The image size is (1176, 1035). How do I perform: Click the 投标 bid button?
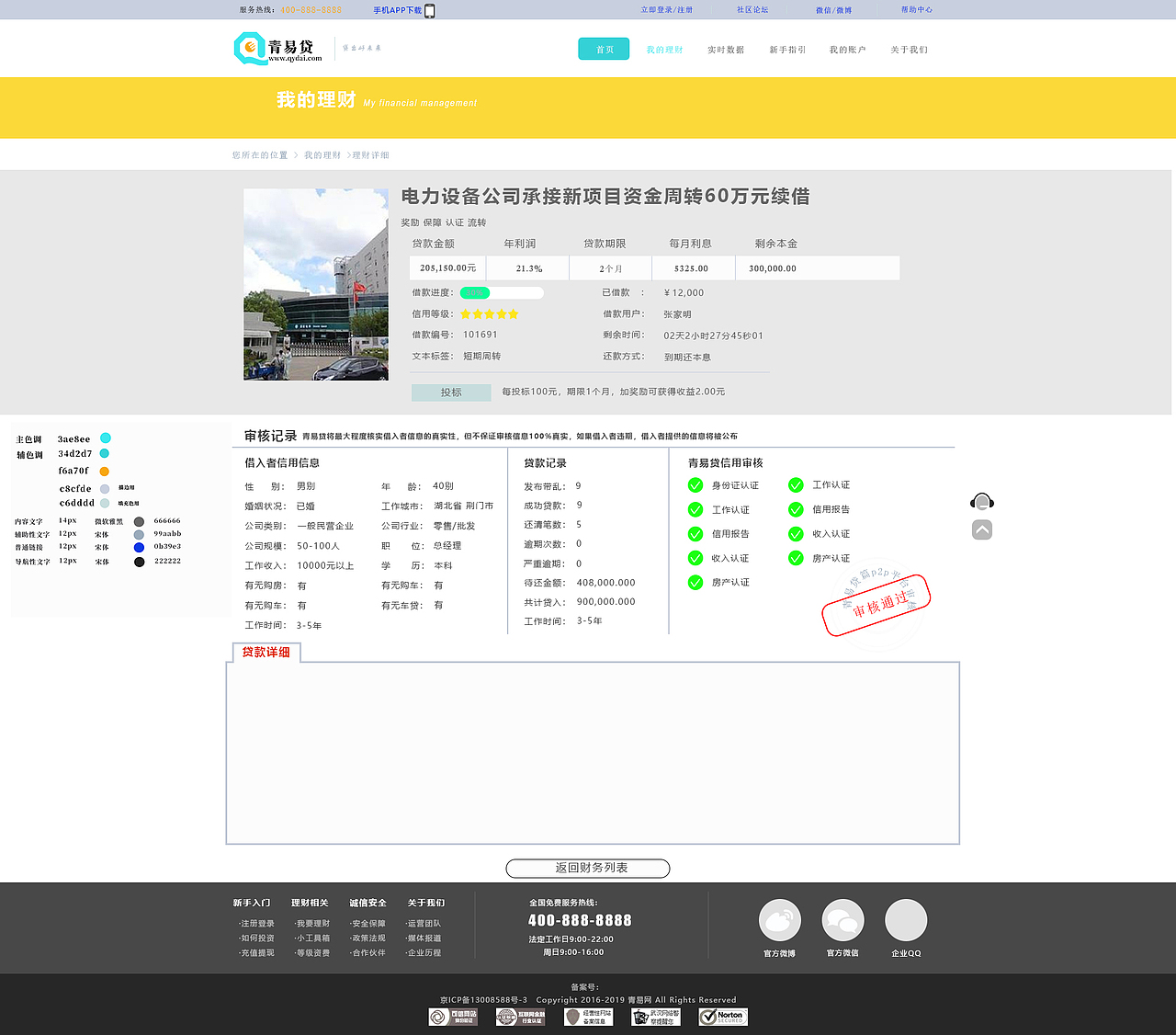(x=451, y=392)
